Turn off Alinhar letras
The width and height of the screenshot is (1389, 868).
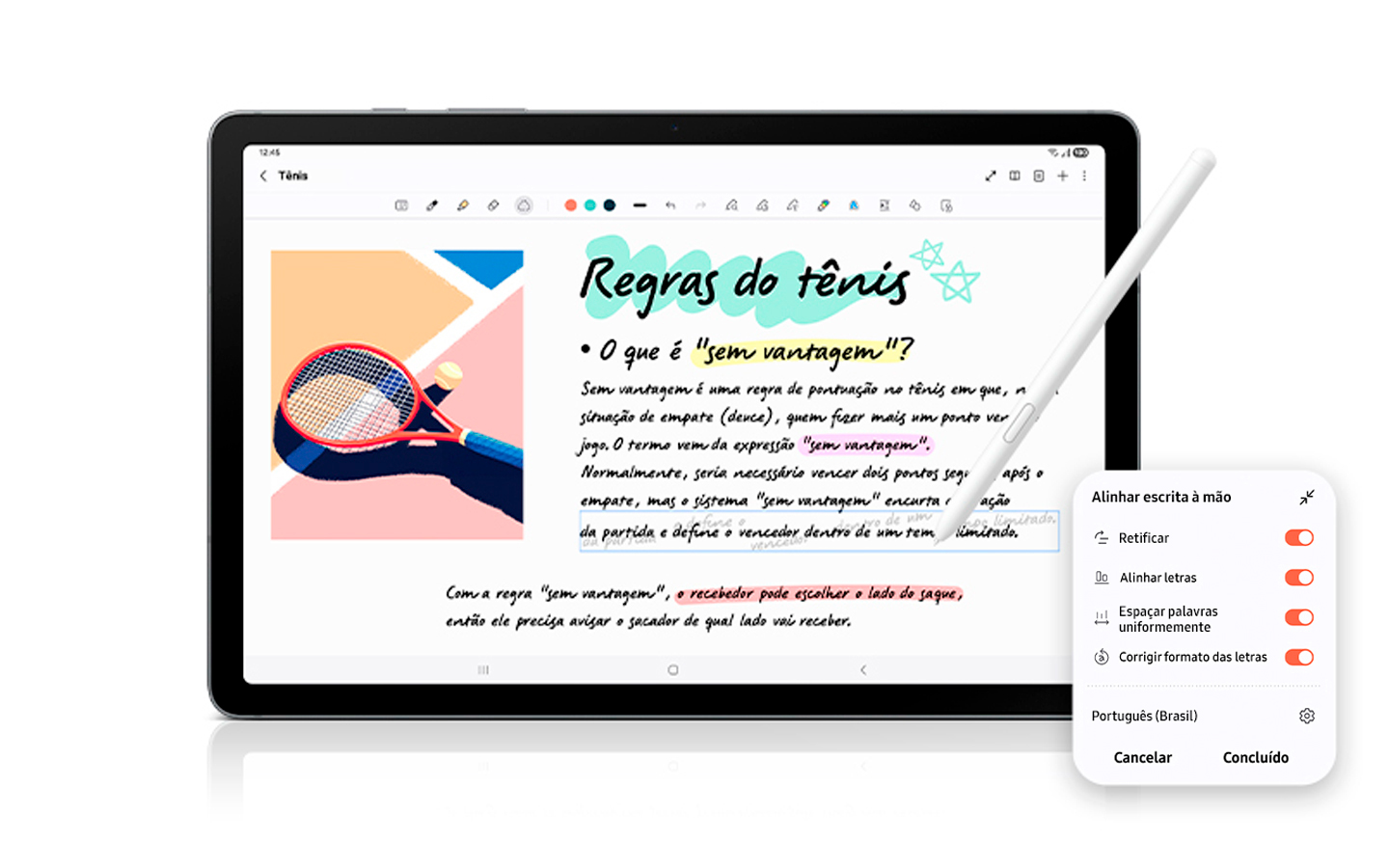click(1299, 578)
